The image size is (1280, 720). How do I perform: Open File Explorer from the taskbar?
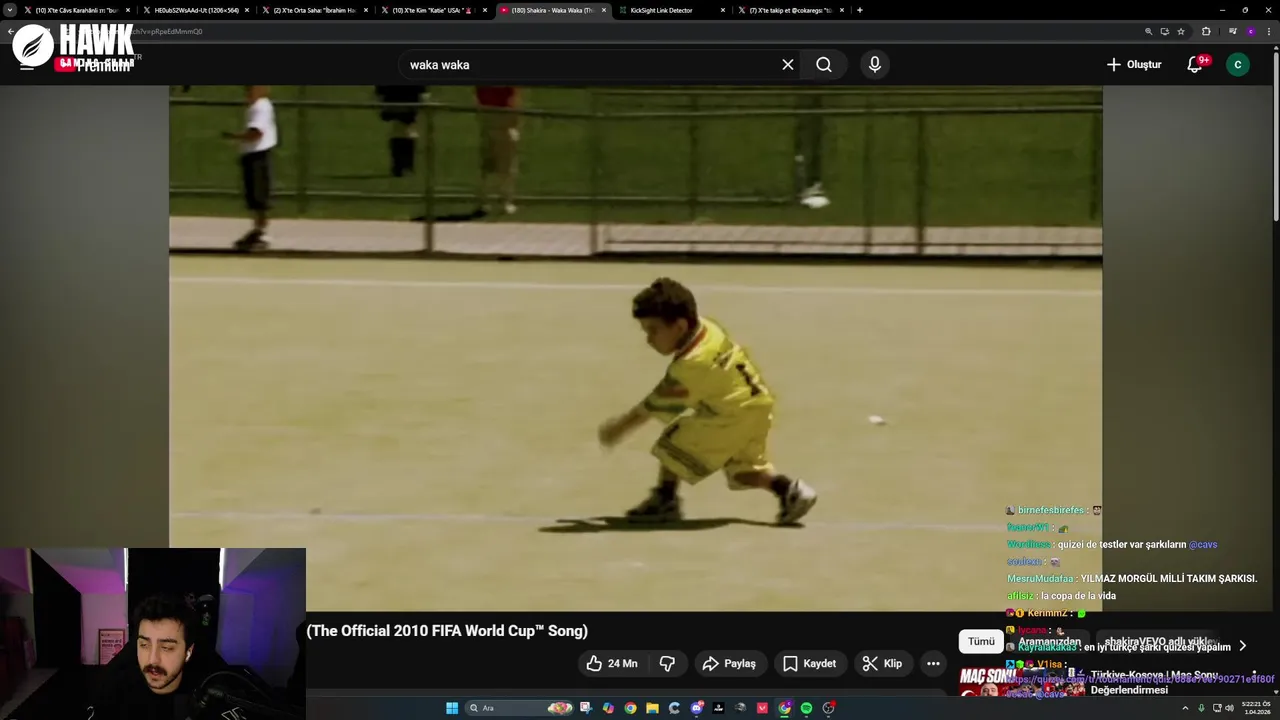(652, 708)
